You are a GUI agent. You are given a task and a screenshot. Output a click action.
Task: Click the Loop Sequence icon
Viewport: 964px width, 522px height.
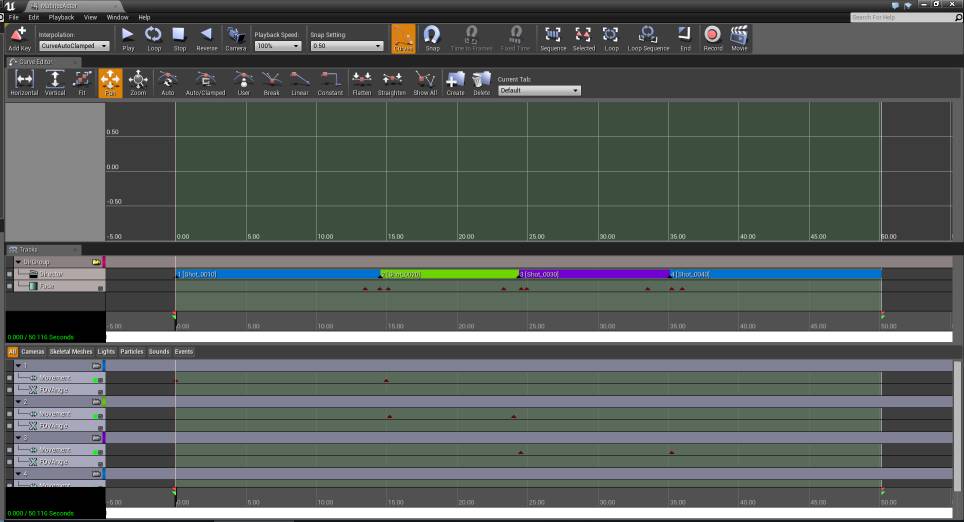click(x=648, y=38)
